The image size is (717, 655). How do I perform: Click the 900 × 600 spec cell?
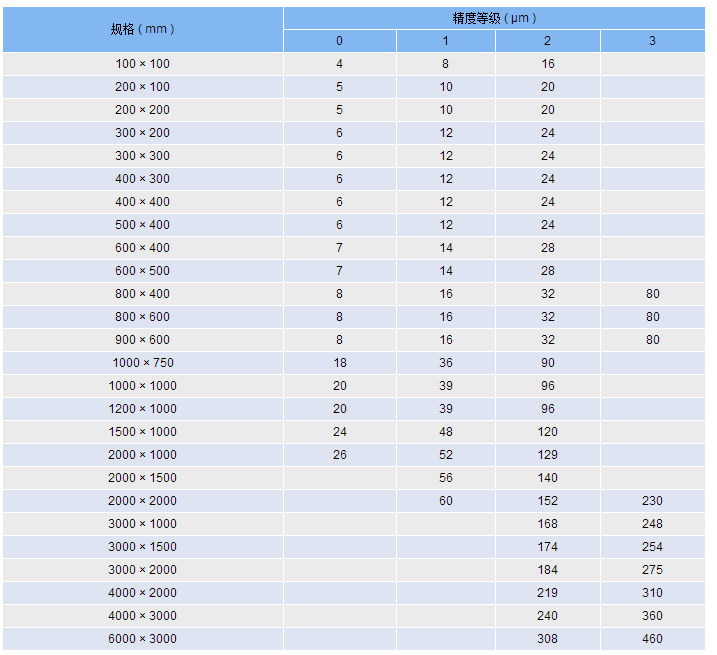[x=143, y=340]
